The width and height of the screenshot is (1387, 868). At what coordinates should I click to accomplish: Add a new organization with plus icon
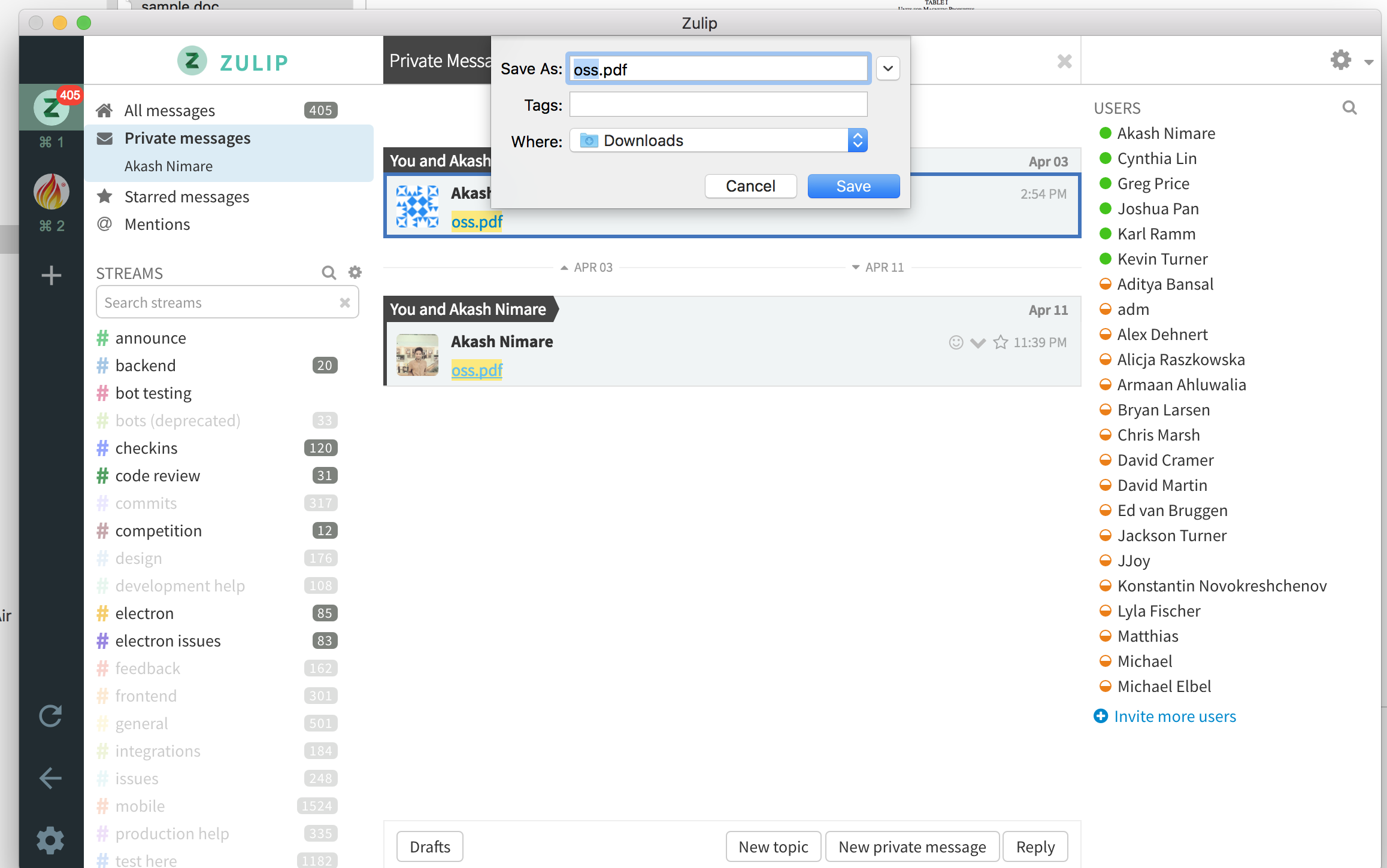[x=52, y=275]
